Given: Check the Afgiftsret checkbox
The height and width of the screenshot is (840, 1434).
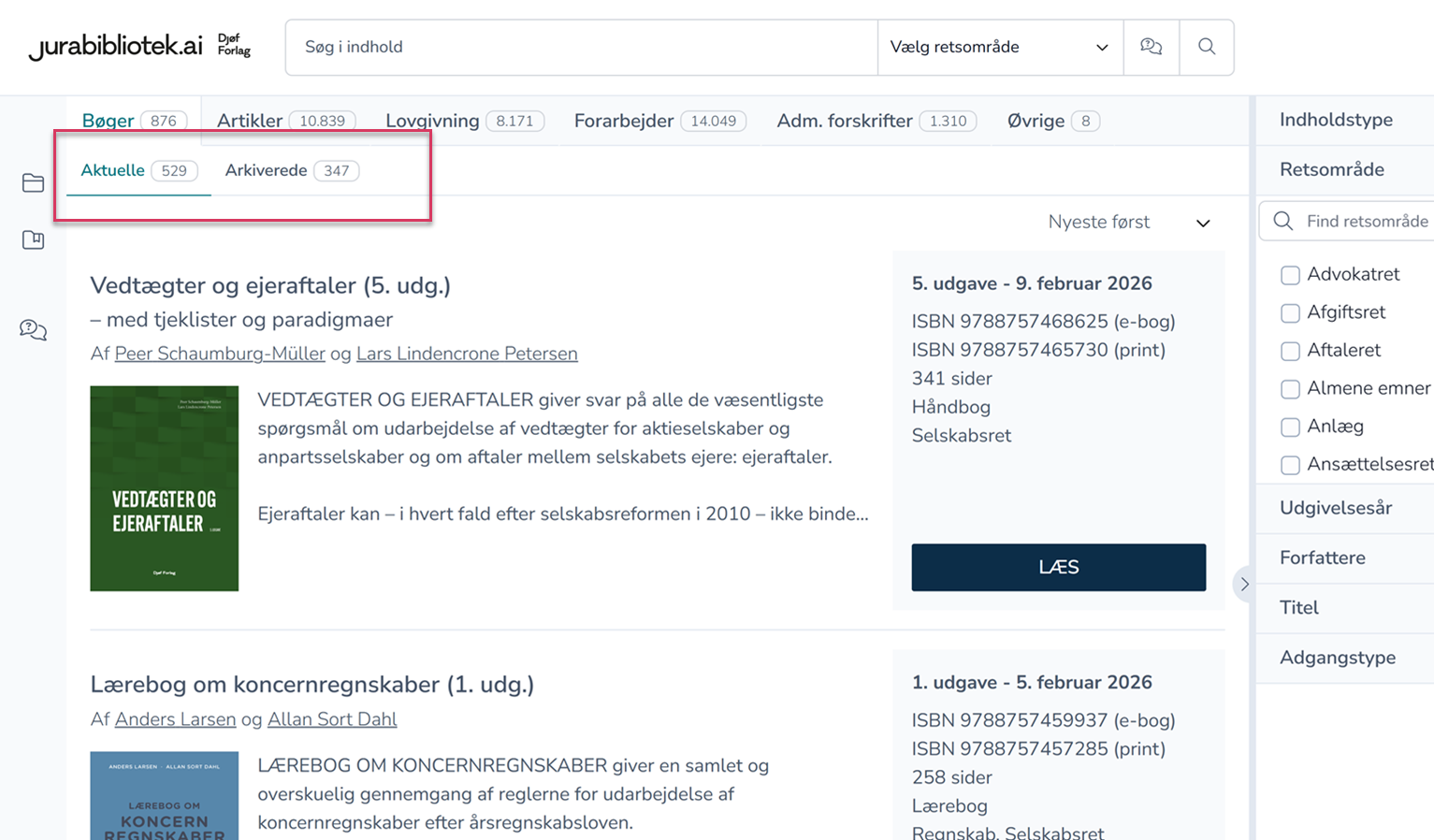Looking at the screenshot, I should pyautogui.click(x=1290, y=313).
